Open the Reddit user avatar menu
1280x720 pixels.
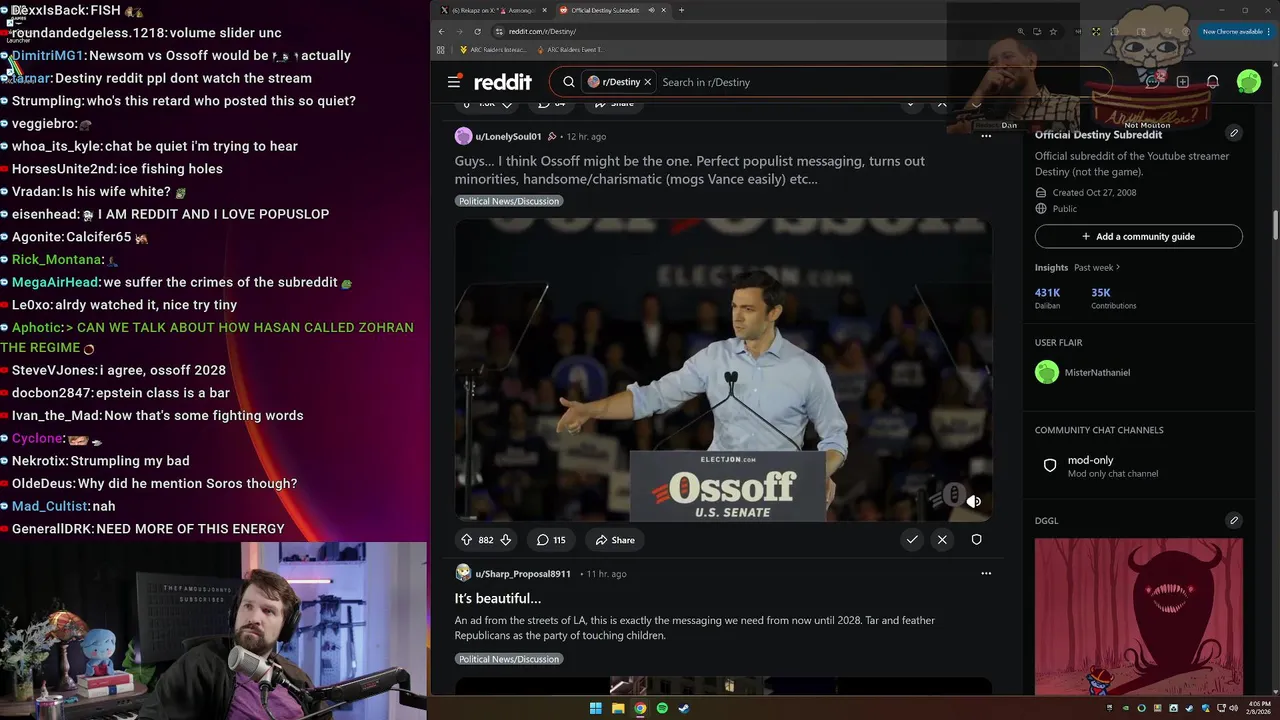(1249, 82)
